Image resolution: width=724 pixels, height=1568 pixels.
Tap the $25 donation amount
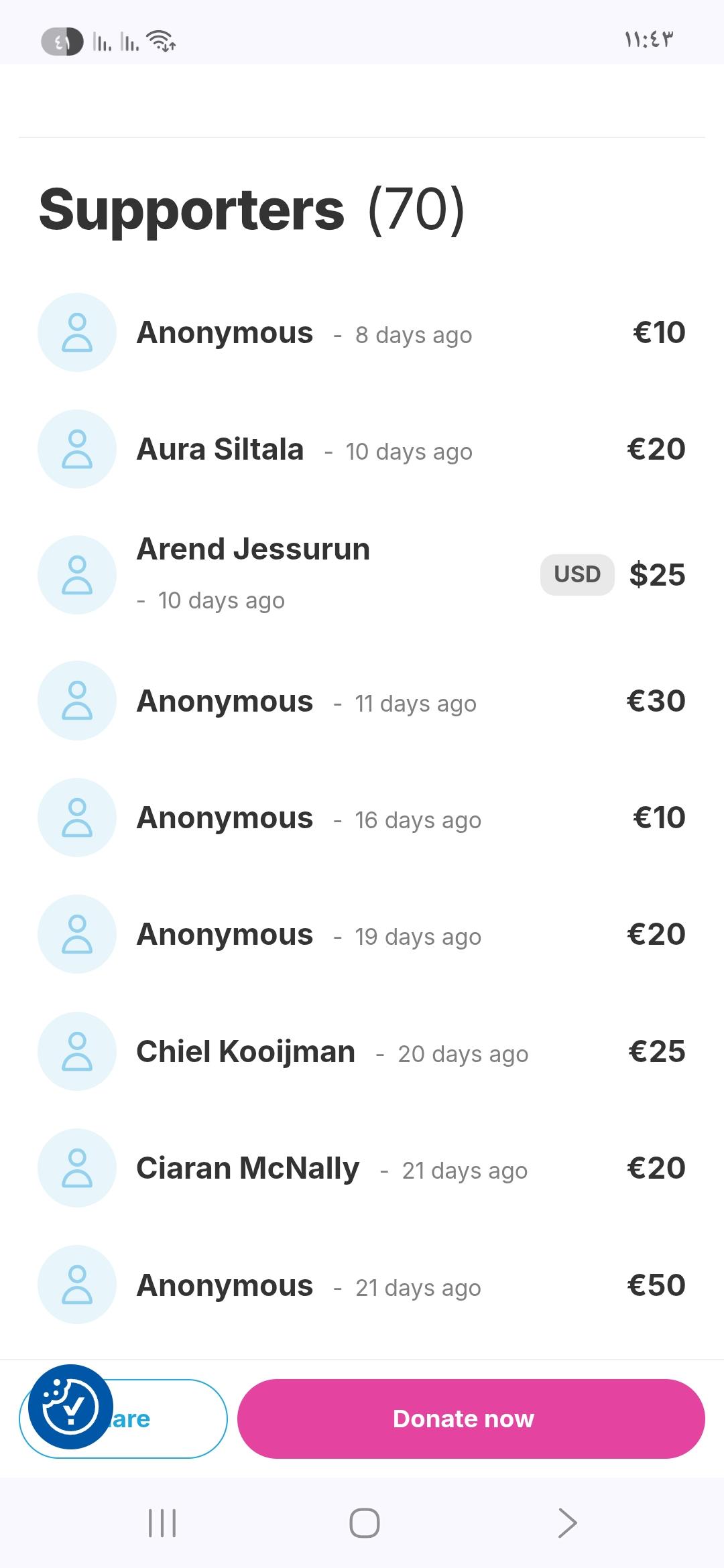(658, 575)
